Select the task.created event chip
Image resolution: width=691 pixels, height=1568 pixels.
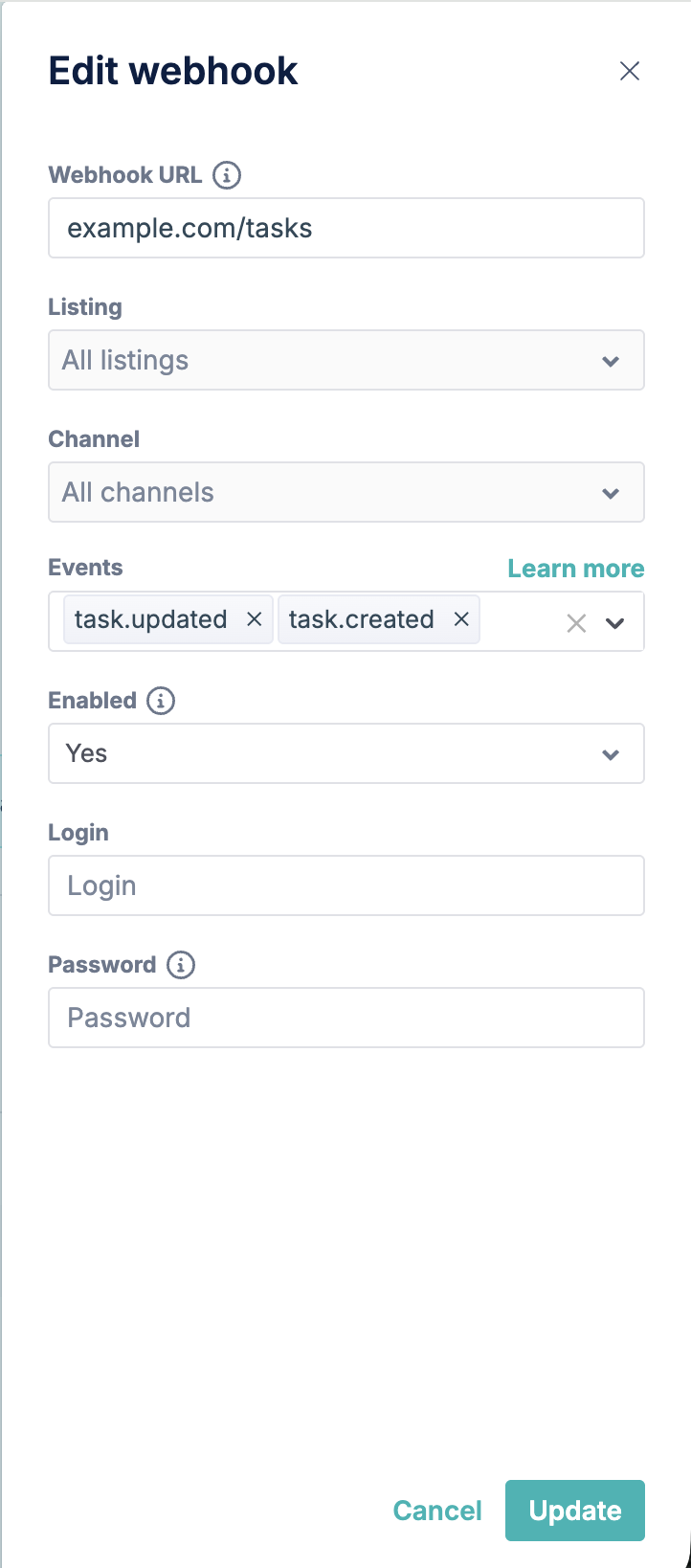pyautogui.click(x=361, y=619)
